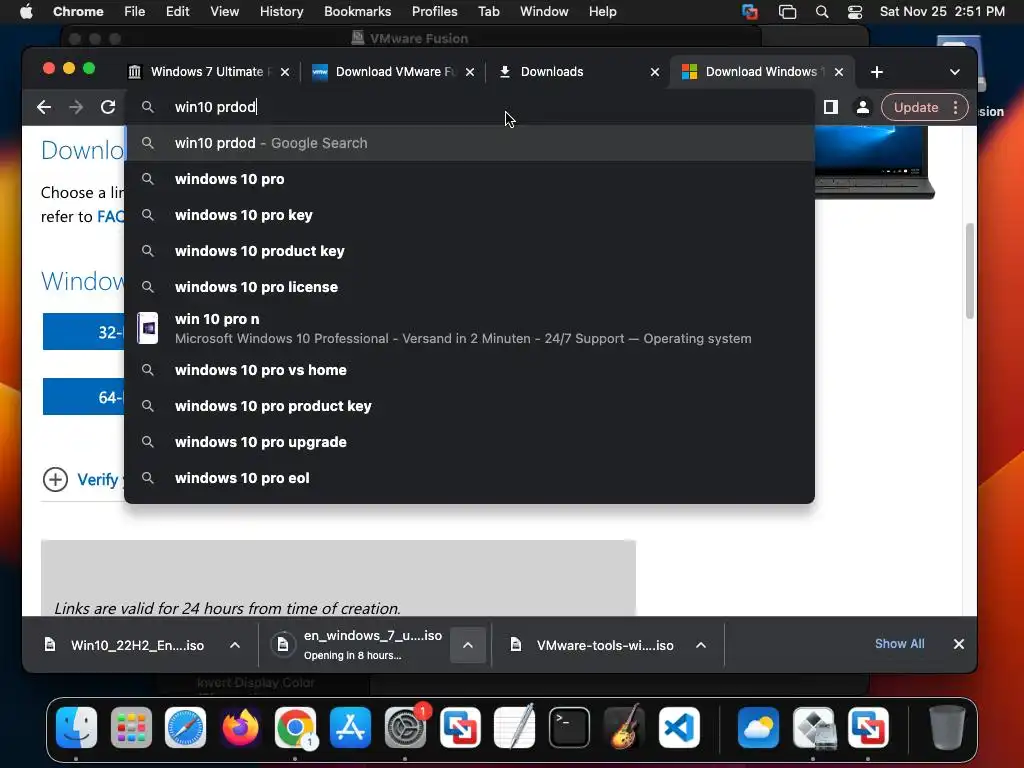Viewport: 1024px width, 768px height.
Task: Open Finder from the Dock
Action: coord(76,727)
